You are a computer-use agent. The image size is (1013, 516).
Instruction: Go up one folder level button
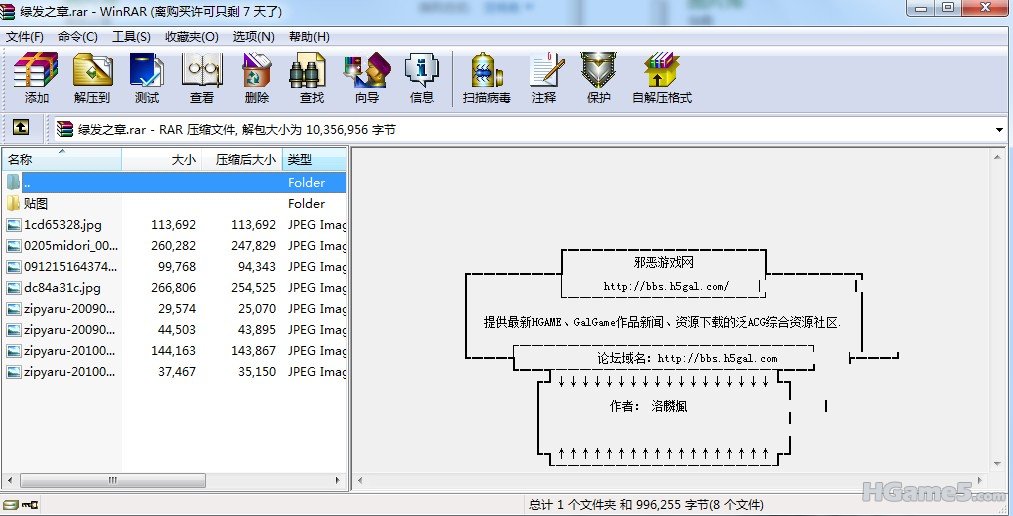(21, 127)
